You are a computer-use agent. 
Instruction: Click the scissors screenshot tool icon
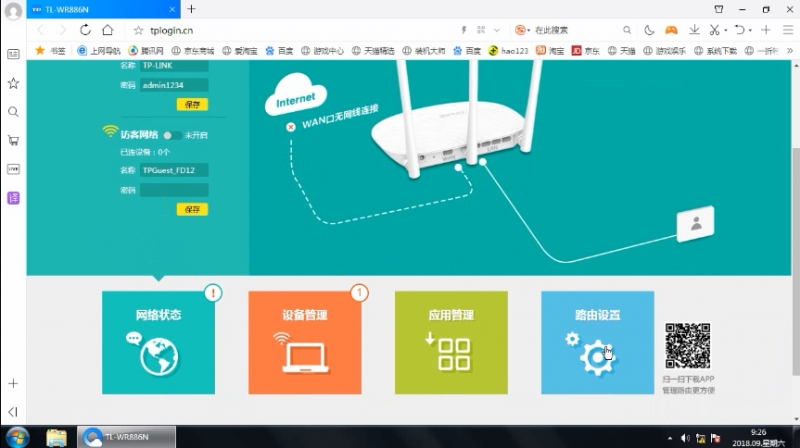[714, 30]
